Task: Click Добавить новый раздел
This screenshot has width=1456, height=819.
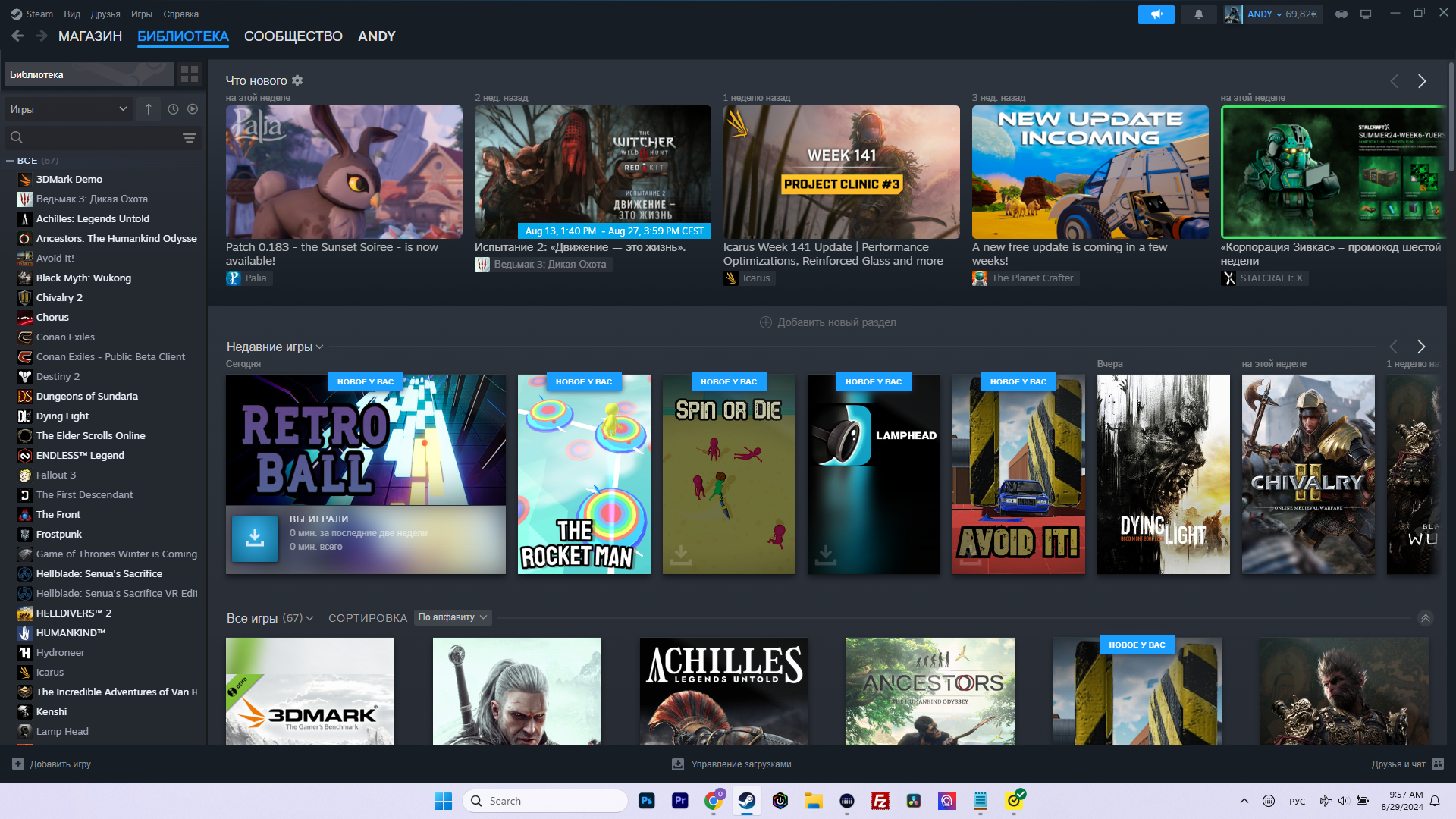Action: pos(828,322)
